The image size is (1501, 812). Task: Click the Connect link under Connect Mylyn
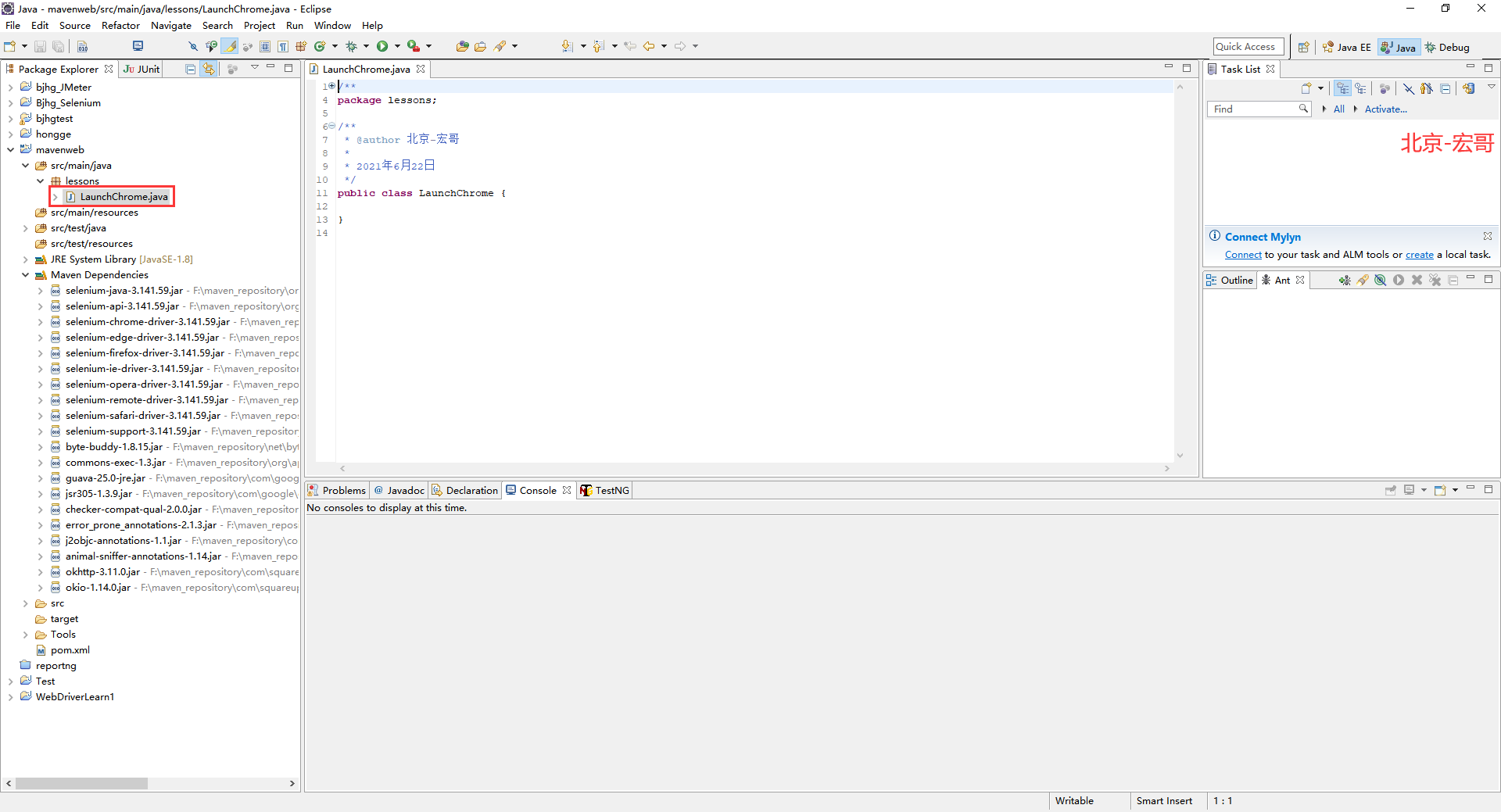coord(1243,255)
